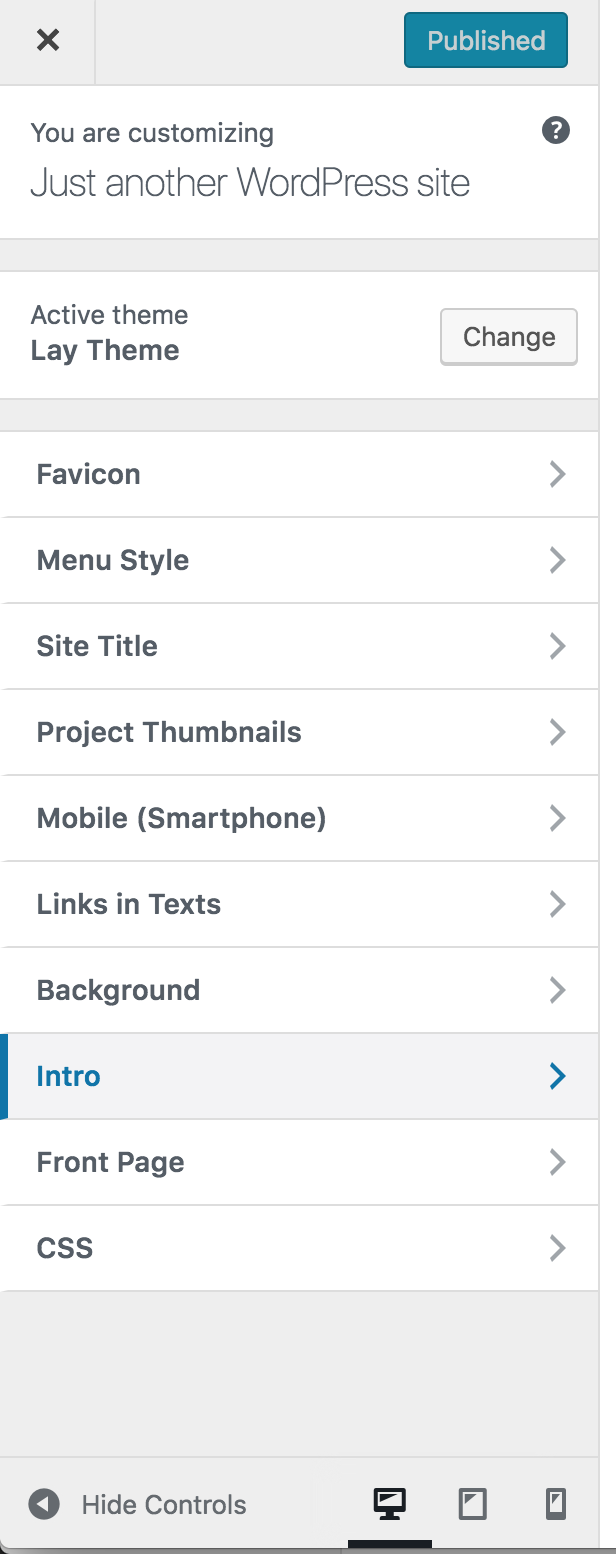616x1554 pixels.
Task: Click the help question mark icon
Action: [556, 131]
